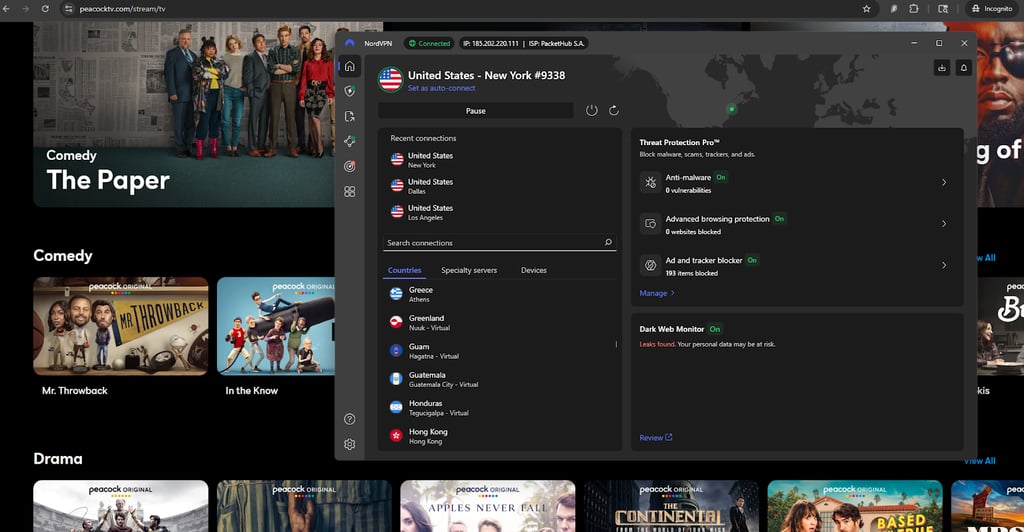Connect to Hong Kong

click(x=500, y=436)
